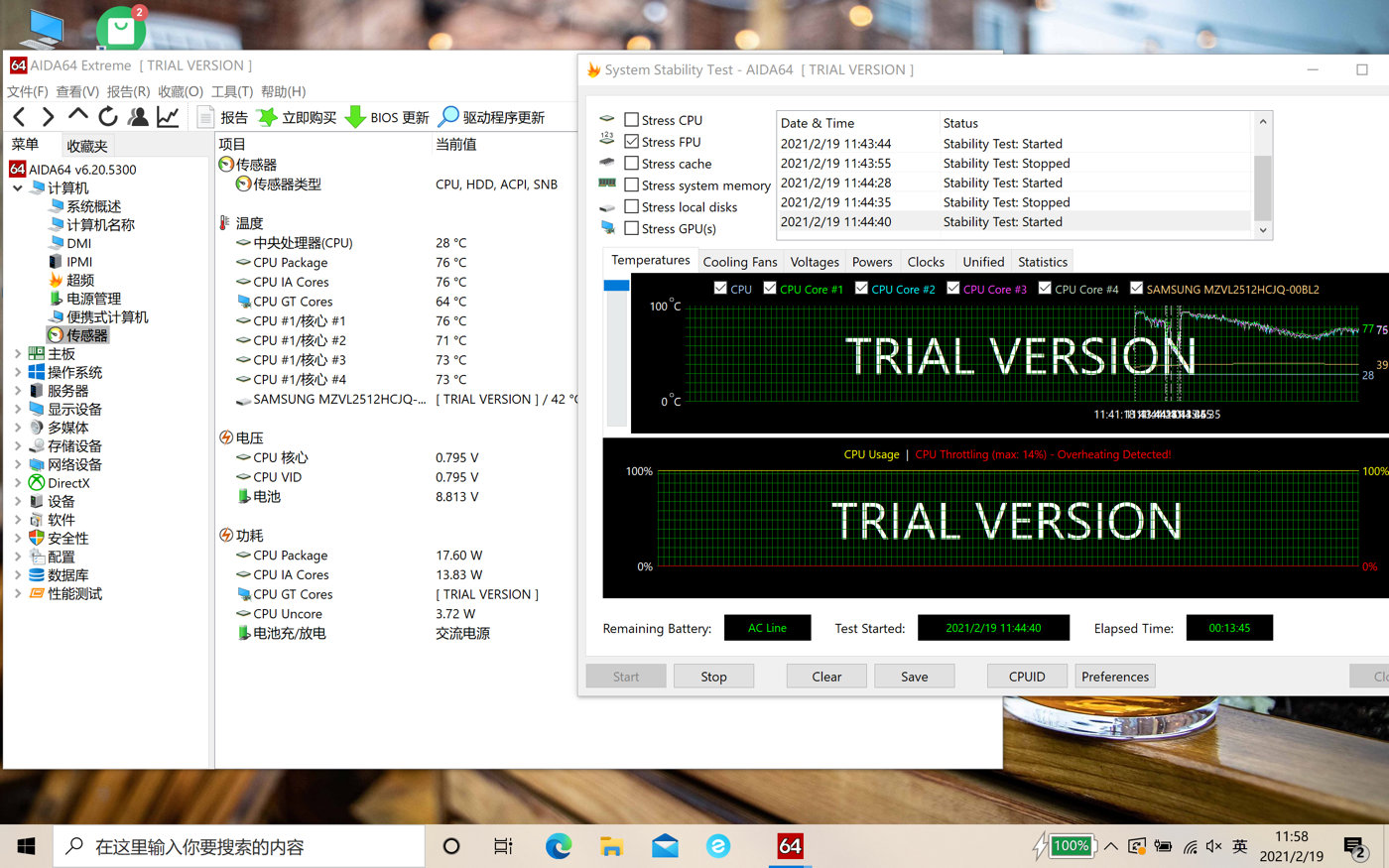The width and height of the screenshot is (1389, 868).
Task: Click the Stop button
Action: coord(713,677)
